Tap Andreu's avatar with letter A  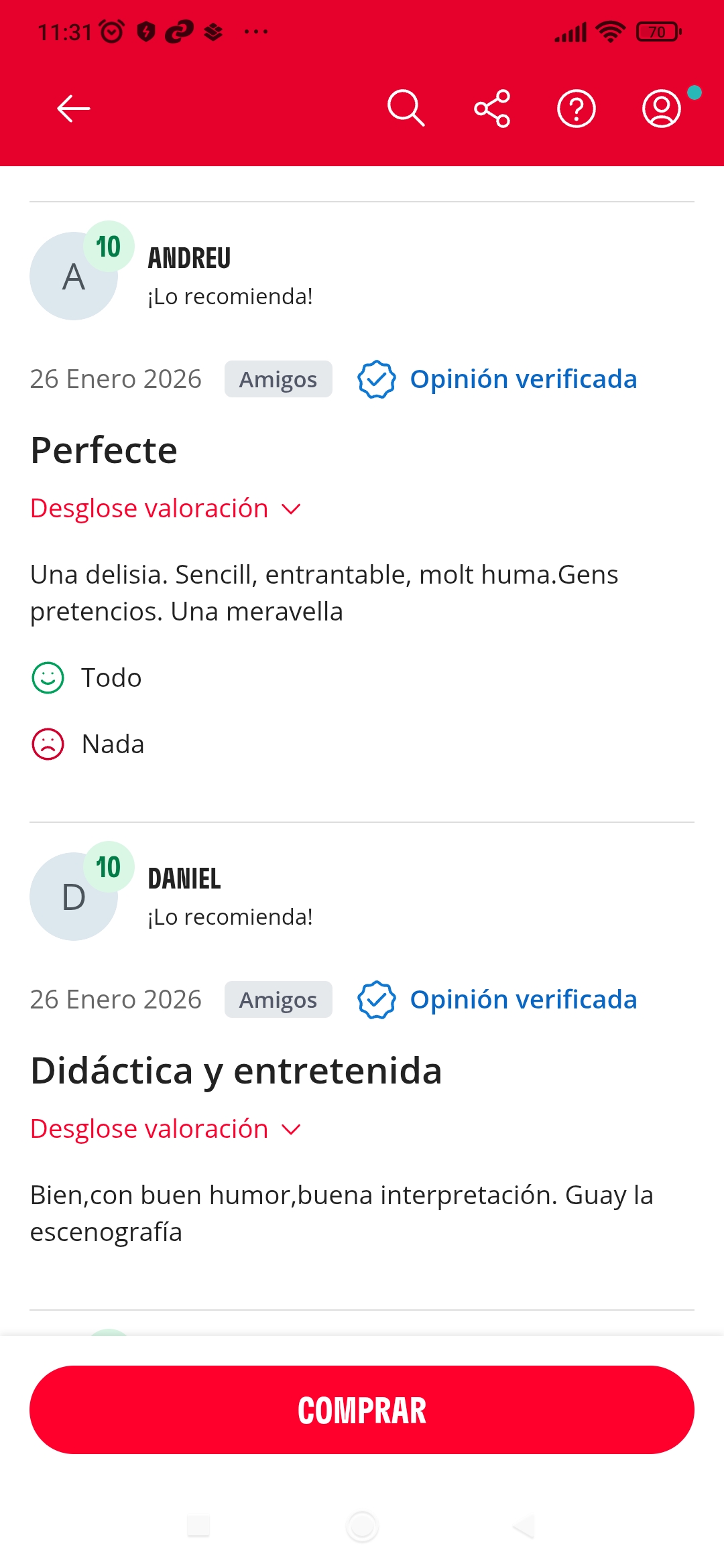[72, 277]
